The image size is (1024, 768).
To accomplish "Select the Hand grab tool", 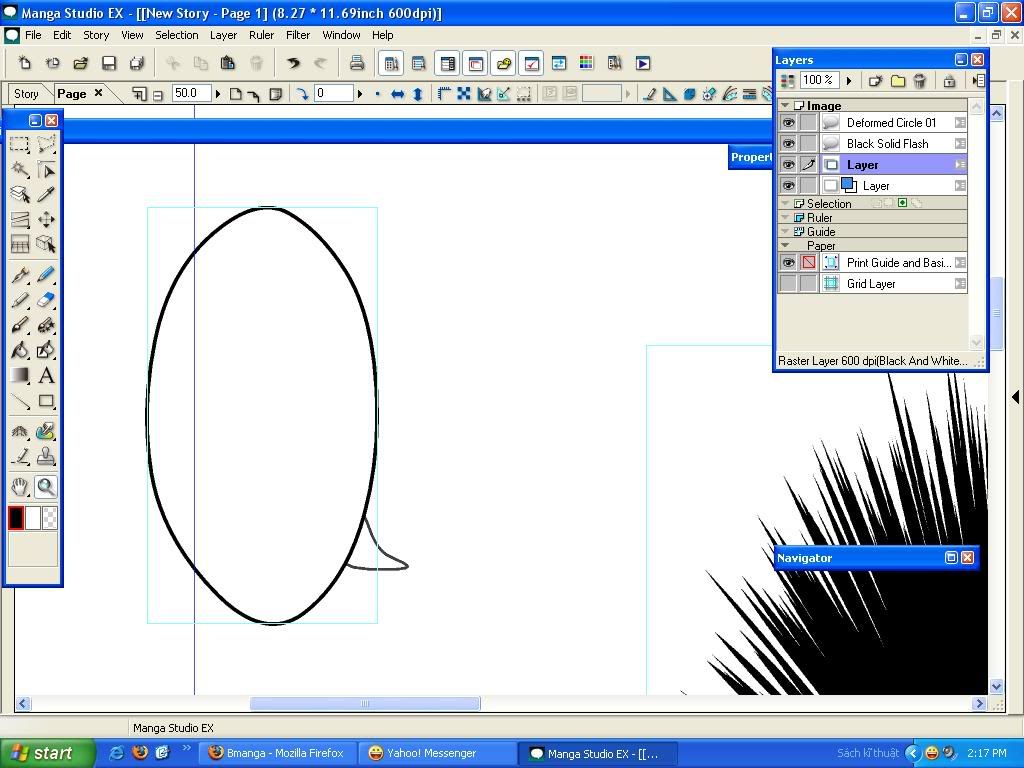I will tap(20, 487).
